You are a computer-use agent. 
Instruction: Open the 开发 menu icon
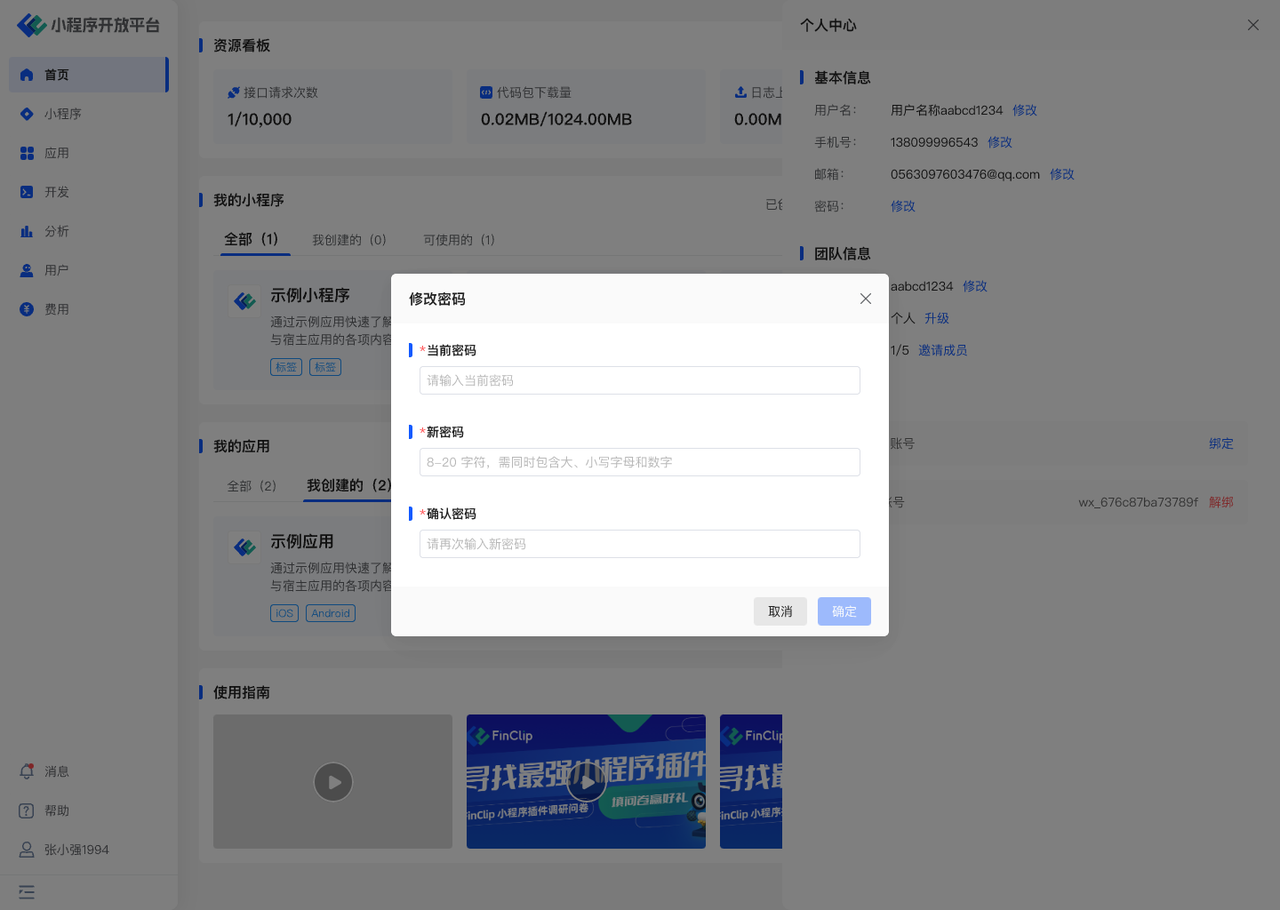(27, 192)
